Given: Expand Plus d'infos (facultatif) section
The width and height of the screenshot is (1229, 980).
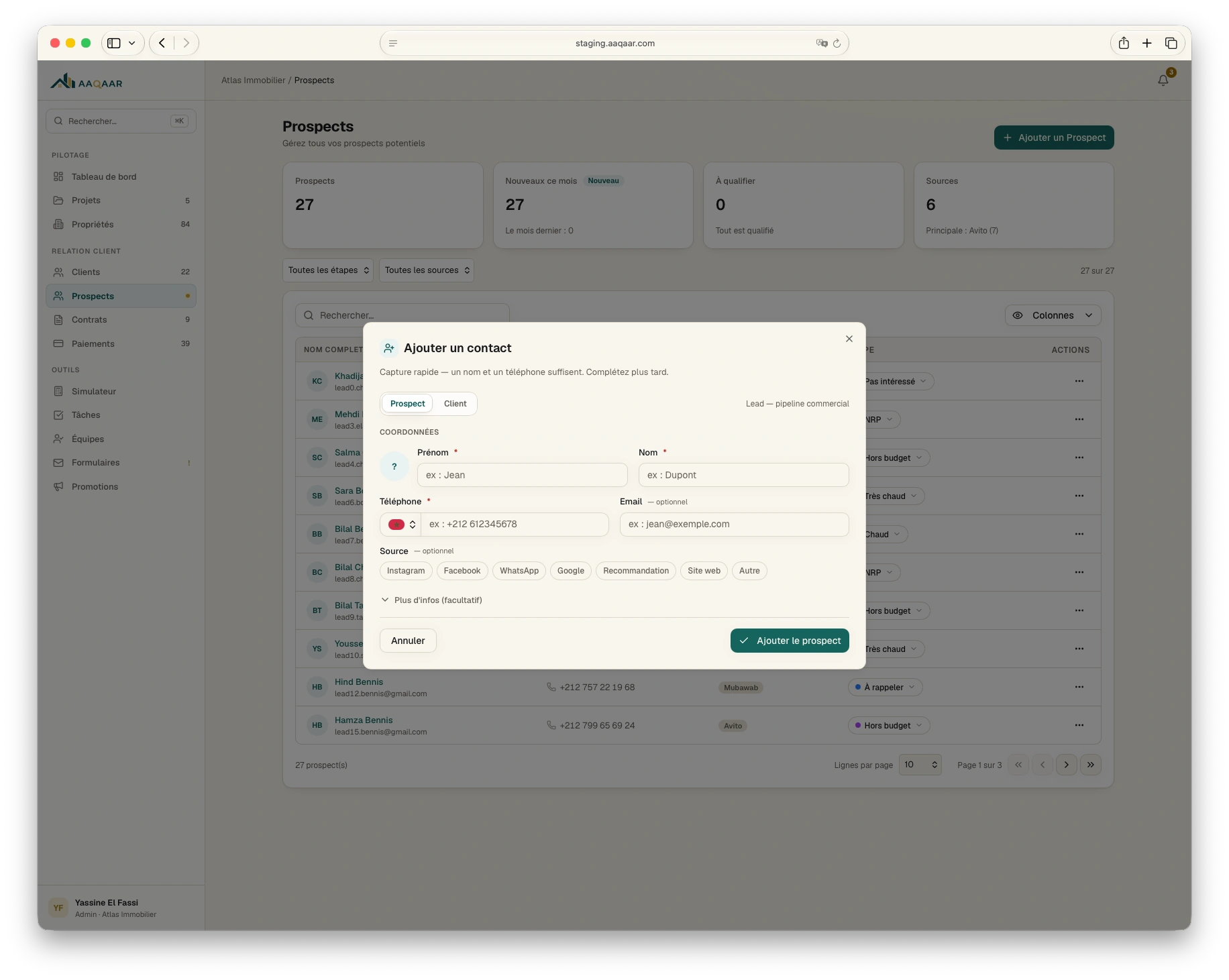Looking at the screenshot, I should [x=431, y=600].
